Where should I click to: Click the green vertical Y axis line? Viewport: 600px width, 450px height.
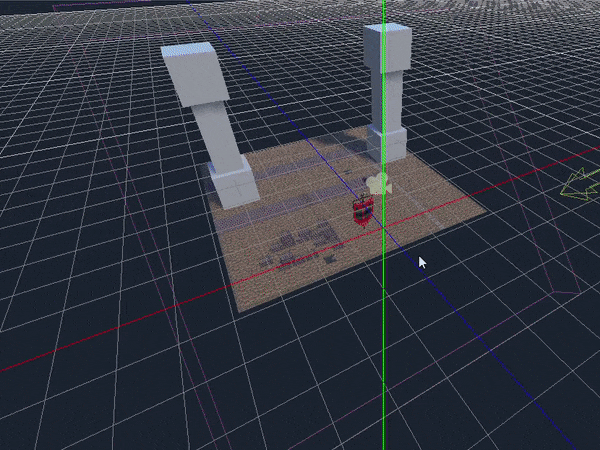click(x=383, y=350)
